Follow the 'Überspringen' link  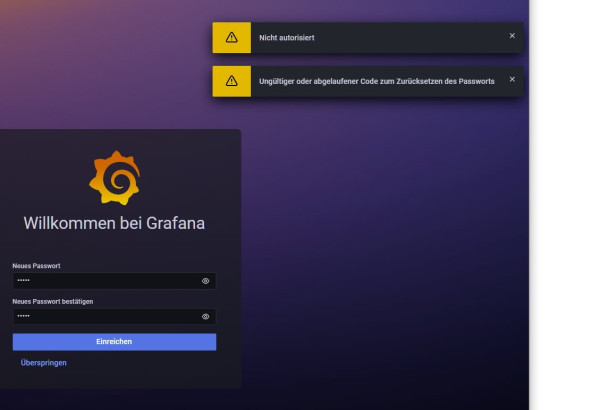point(44,363)
